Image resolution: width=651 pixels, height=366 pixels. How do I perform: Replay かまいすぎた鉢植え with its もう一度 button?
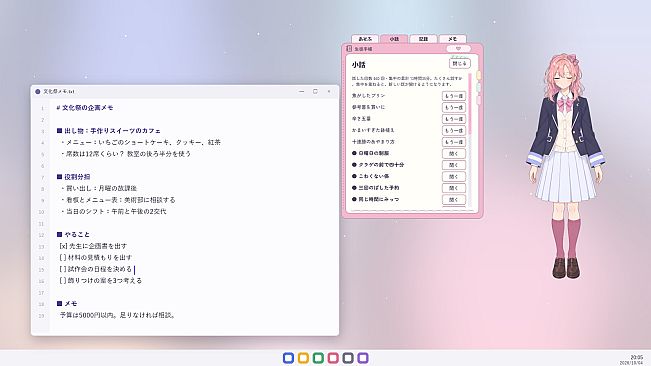(x=454, y=130)
